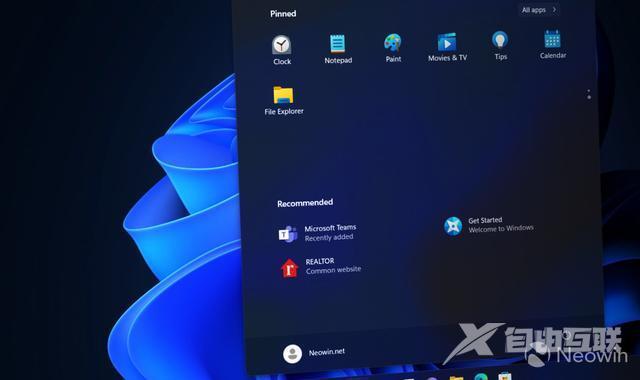Open the Paint app
The width and height of the screenshot is (640, 380).
(393, 48)
